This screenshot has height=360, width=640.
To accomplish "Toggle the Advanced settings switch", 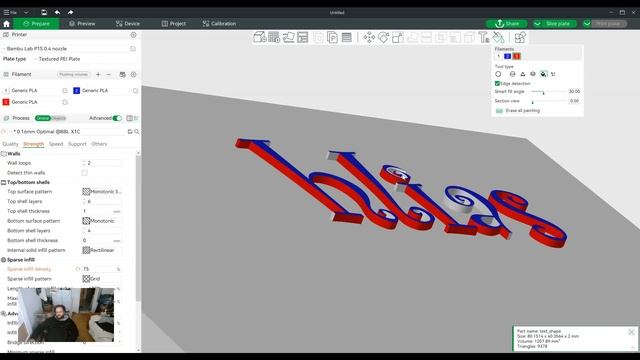I will [x=117, y=118].
